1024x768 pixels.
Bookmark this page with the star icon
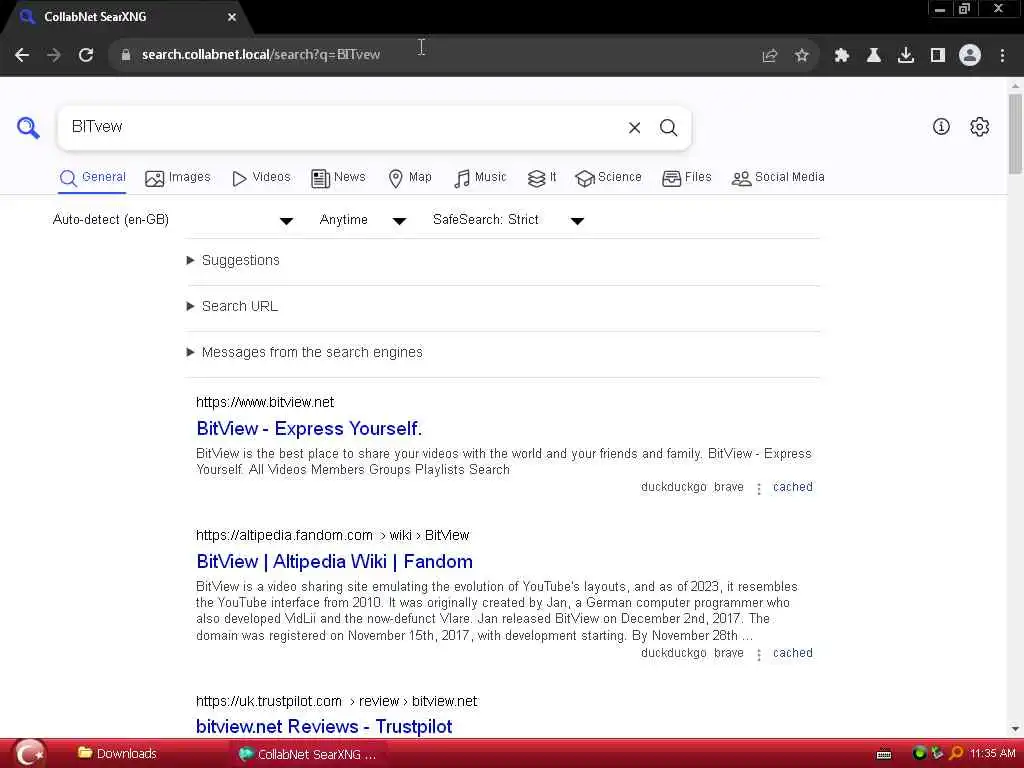coord(802,56)
